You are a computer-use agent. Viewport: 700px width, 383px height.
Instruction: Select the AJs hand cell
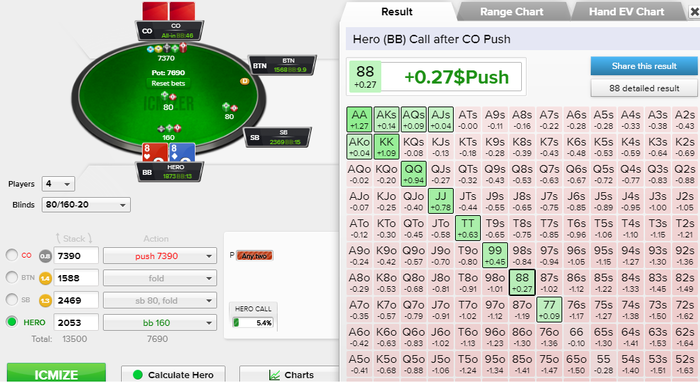click(x=441, y=119)
